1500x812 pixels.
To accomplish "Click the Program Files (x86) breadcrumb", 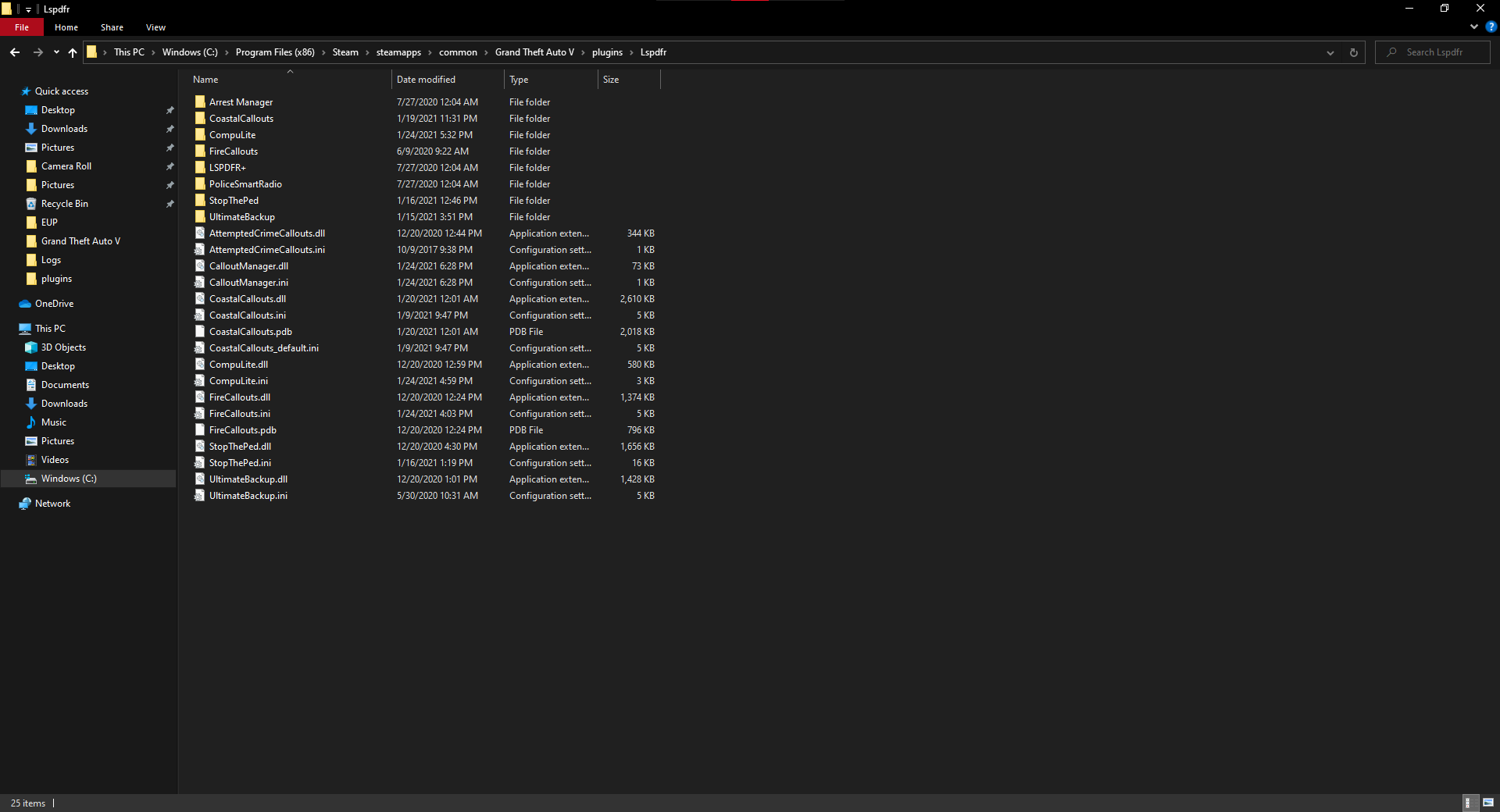I will 275,52.
